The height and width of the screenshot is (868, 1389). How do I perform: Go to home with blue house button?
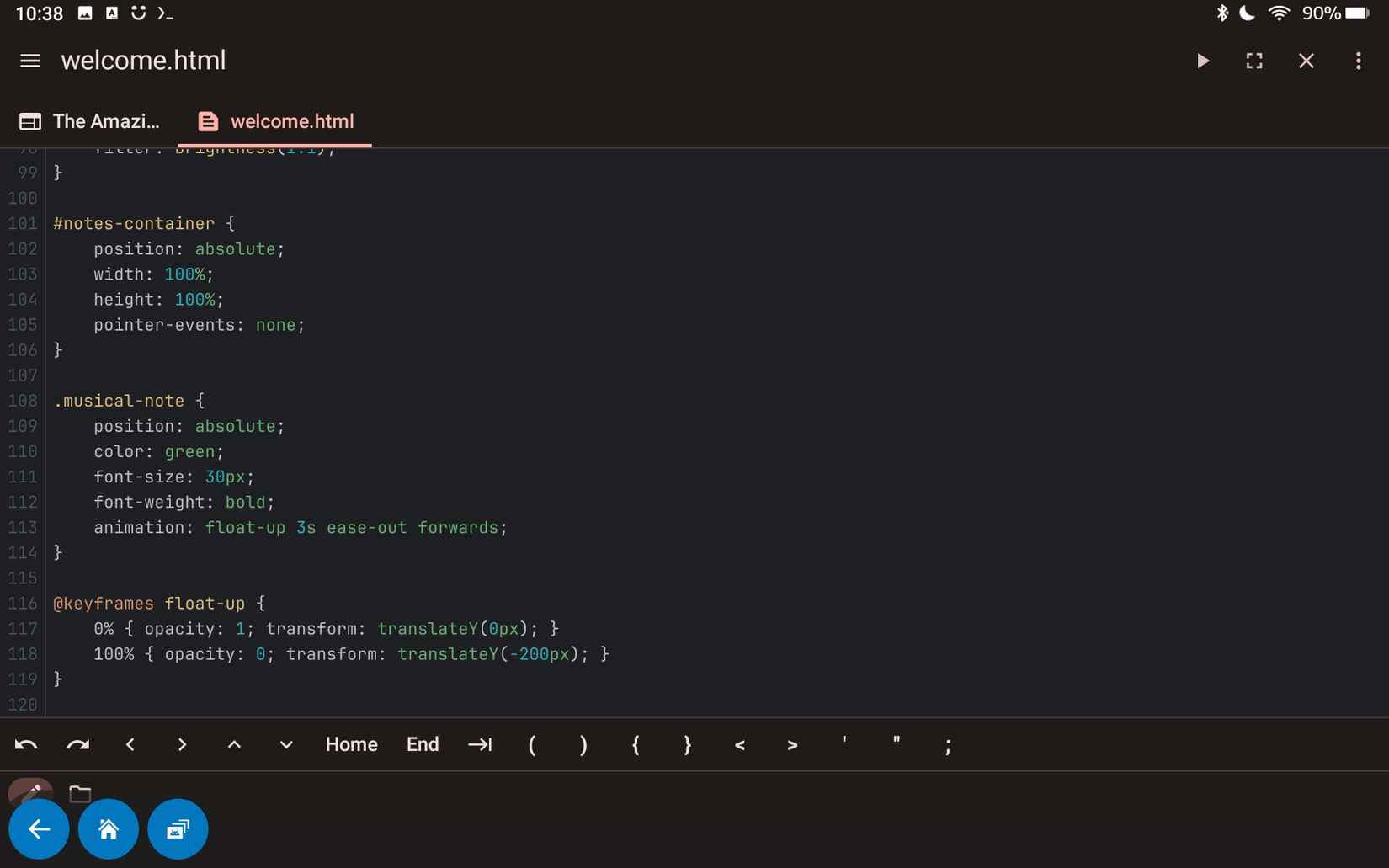(x=109, y=829)
